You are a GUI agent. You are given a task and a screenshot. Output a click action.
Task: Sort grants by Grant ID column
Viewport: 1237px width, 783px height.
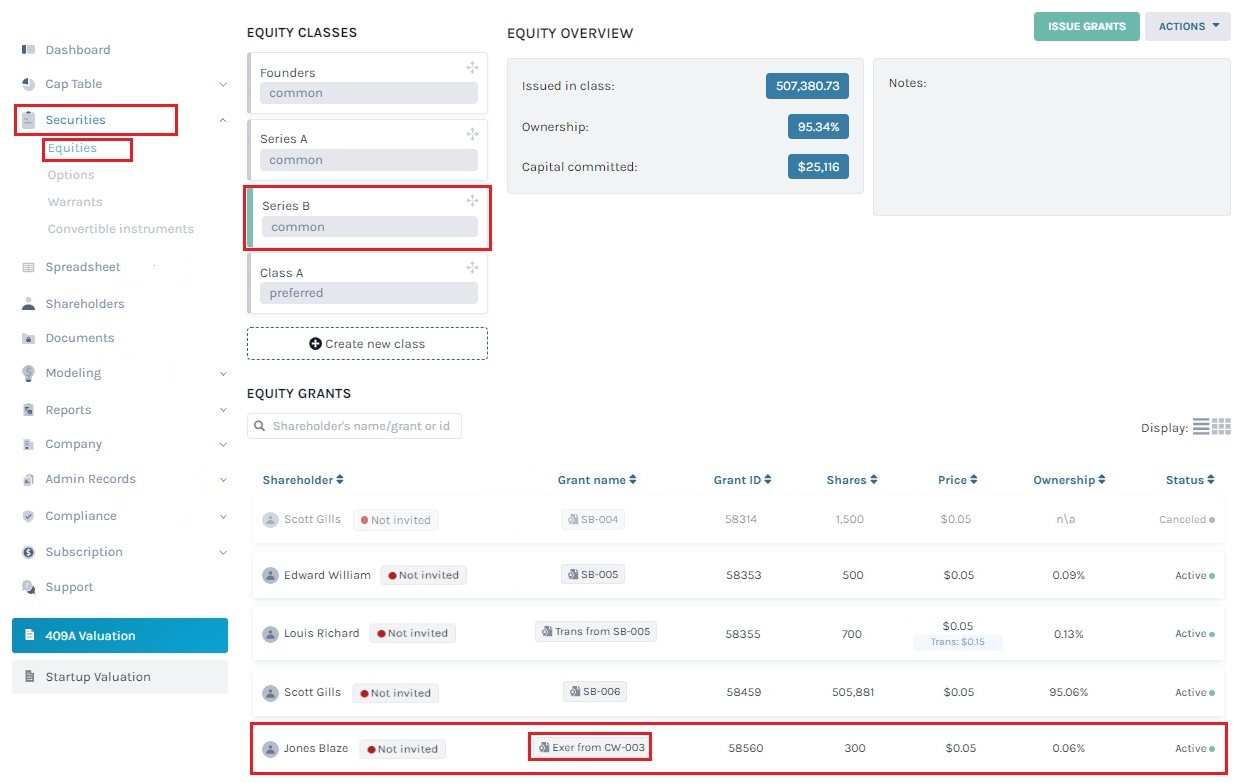(742, 480)
